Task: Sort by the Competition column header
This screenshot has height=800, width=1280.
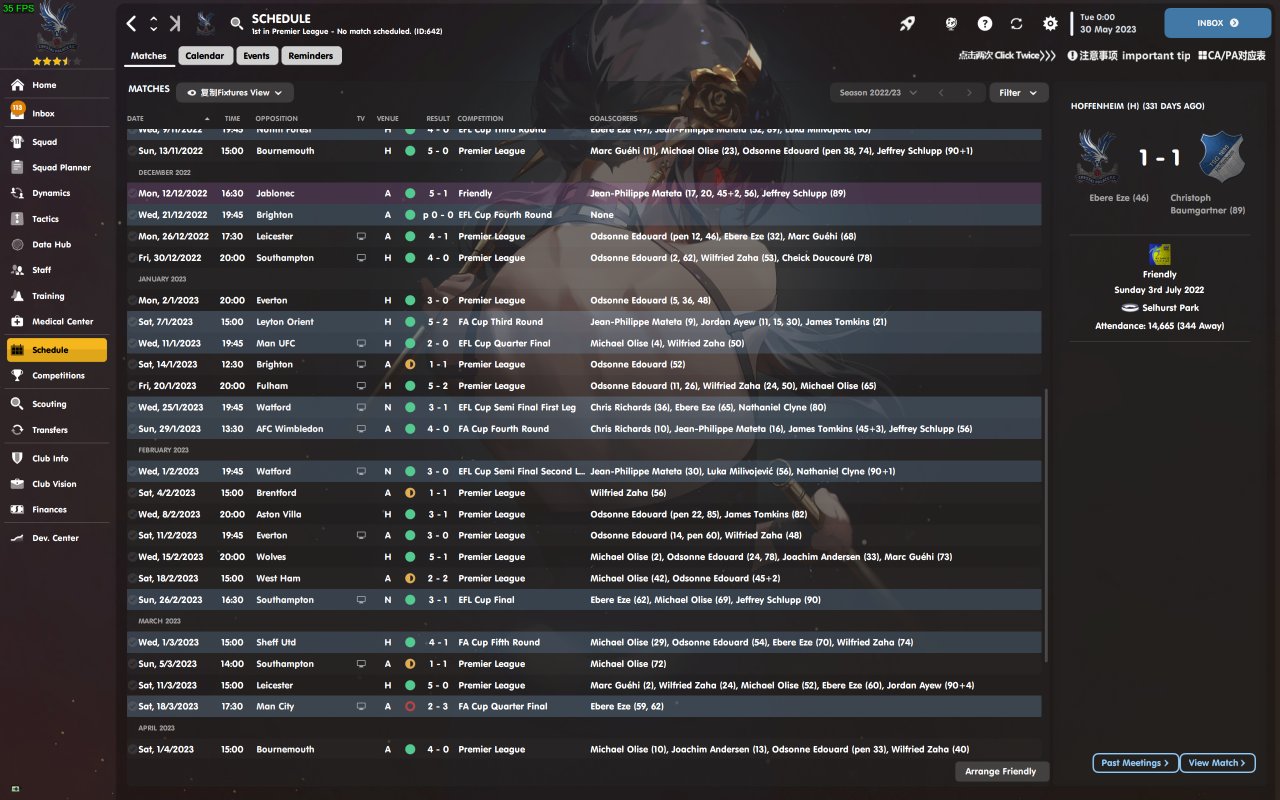Action: [481, 119]
